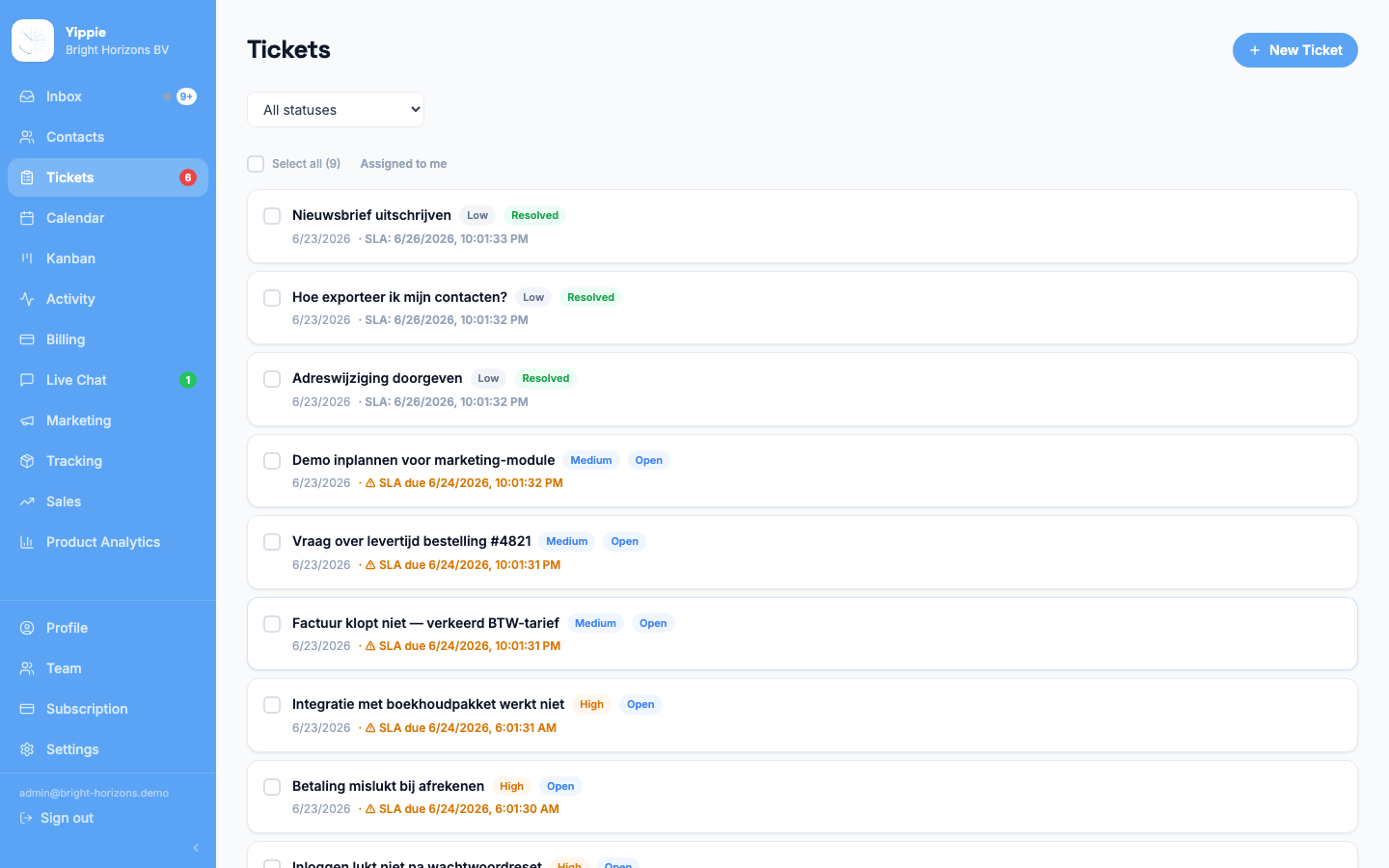This screenshot has height=868, width=1389.
Task: Click the Medium tag on Vraag over levertijd
Action: 566,541
